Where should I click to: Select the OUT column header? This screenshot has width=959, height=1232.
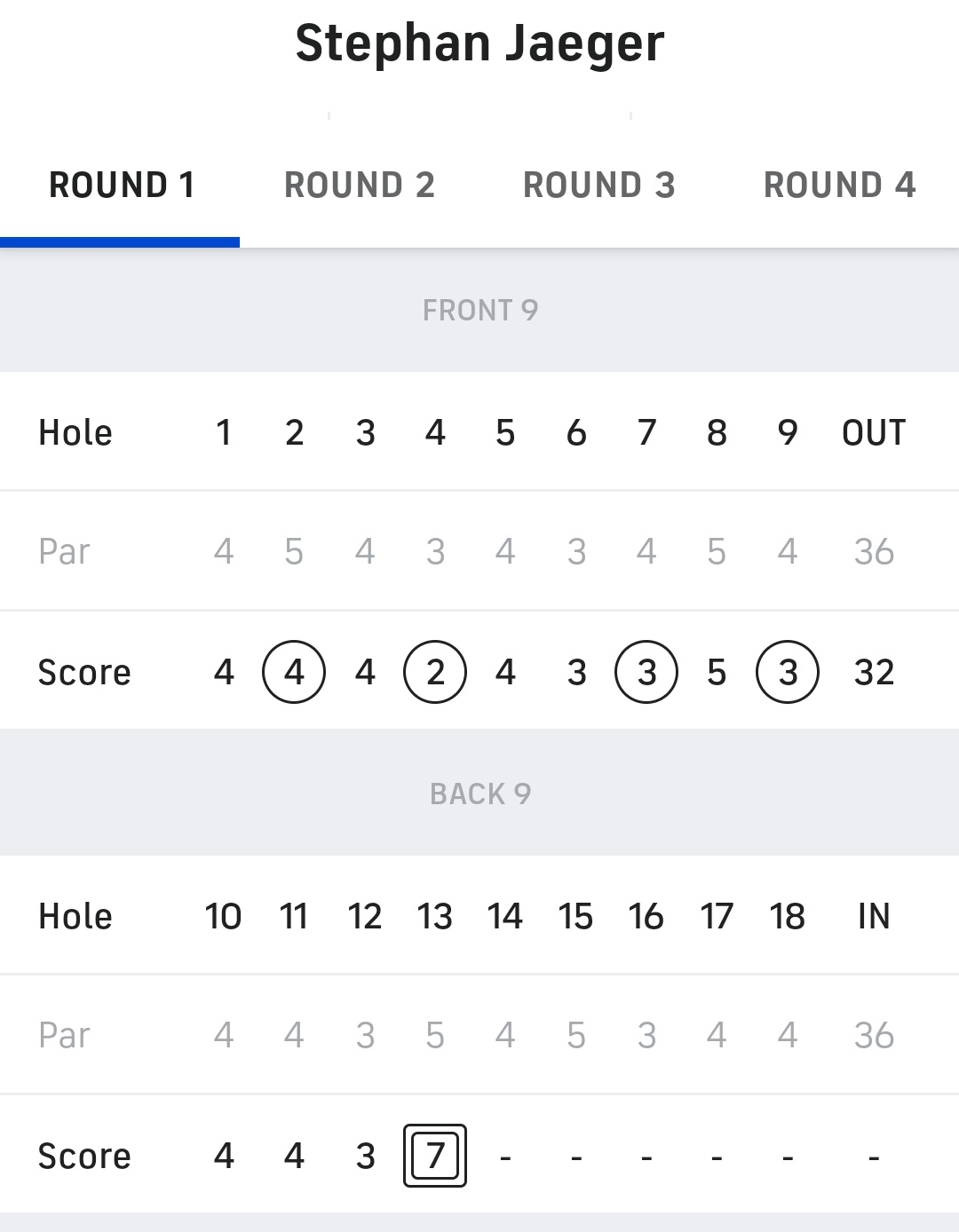(x=874, y=432)
